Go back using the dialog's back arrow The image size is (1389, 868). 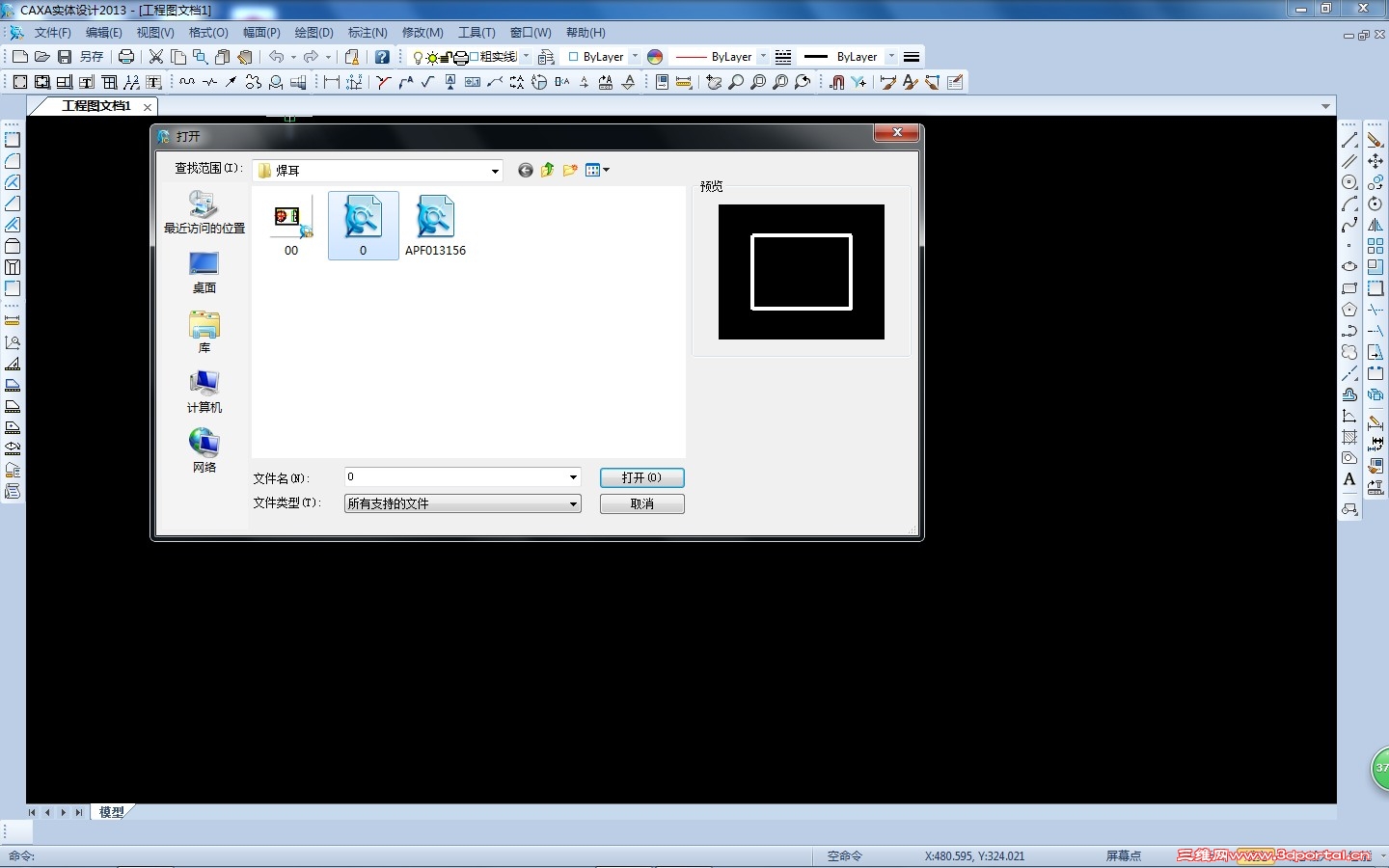tap(526, 170)
